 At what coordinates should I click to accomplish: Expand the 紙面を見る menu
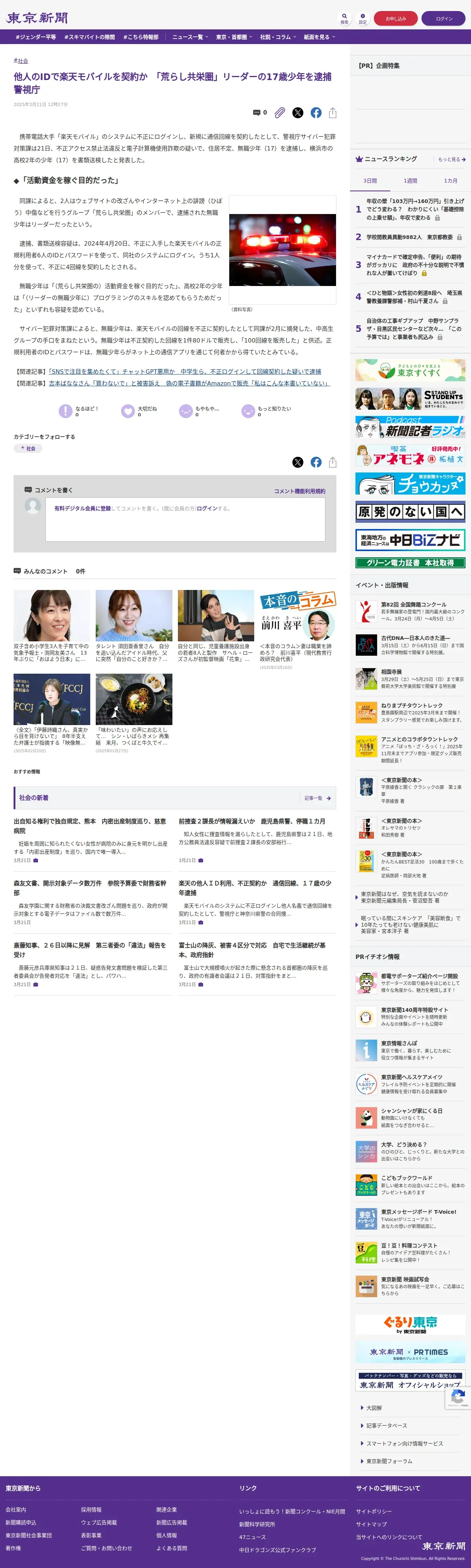[320, 37]
